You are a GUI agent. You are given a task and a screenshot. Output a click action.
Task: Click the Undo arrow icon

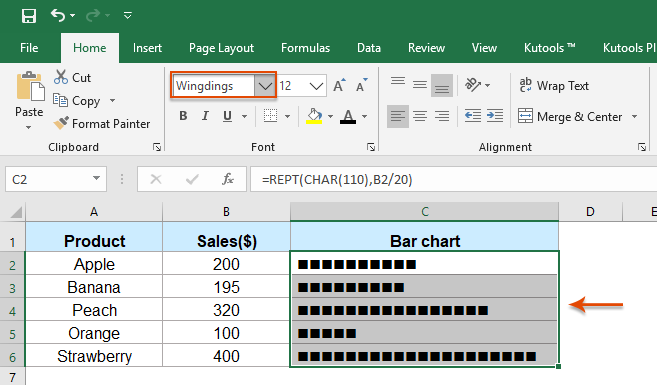(x=58, y=16)
